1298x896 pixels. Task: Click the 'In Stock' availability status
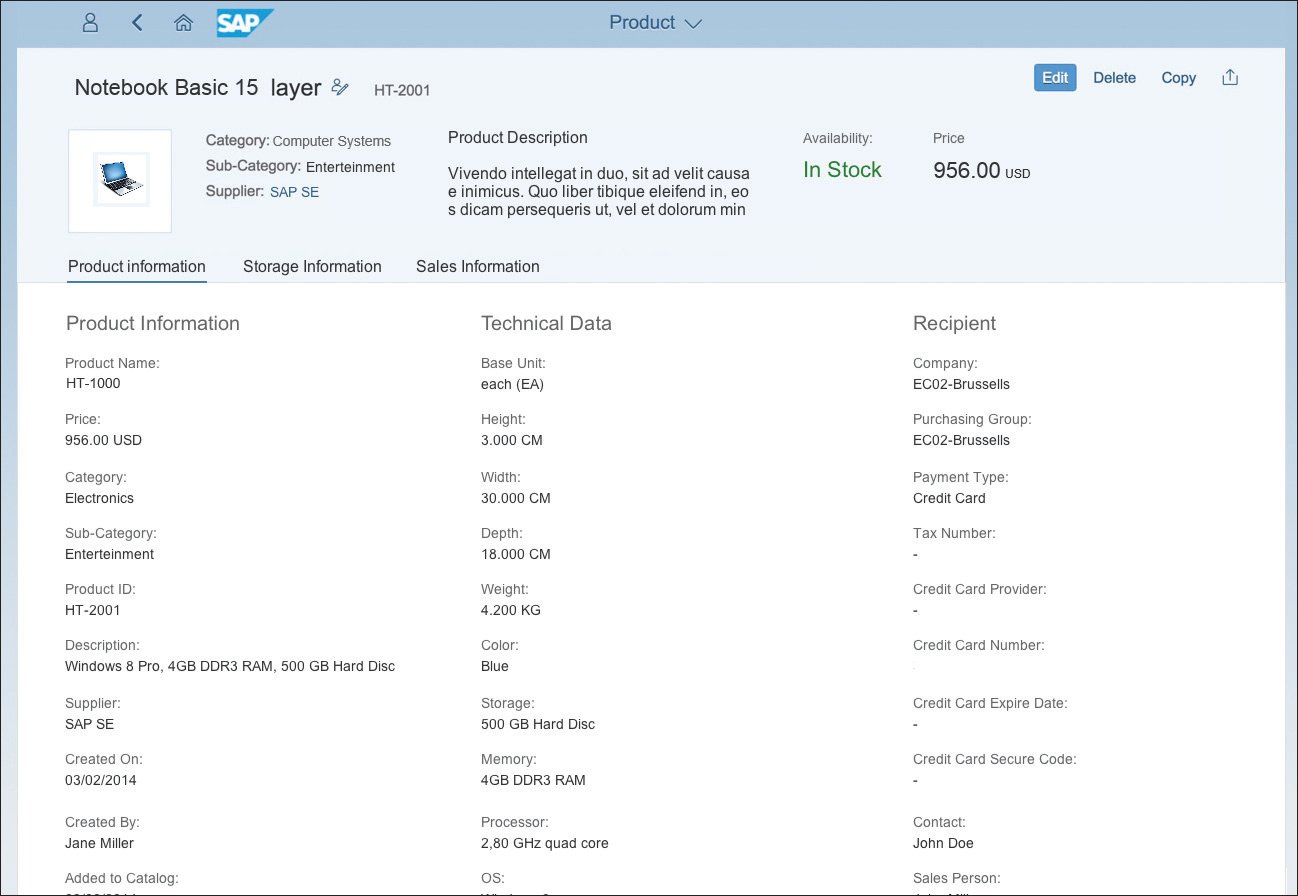[842, 170]
